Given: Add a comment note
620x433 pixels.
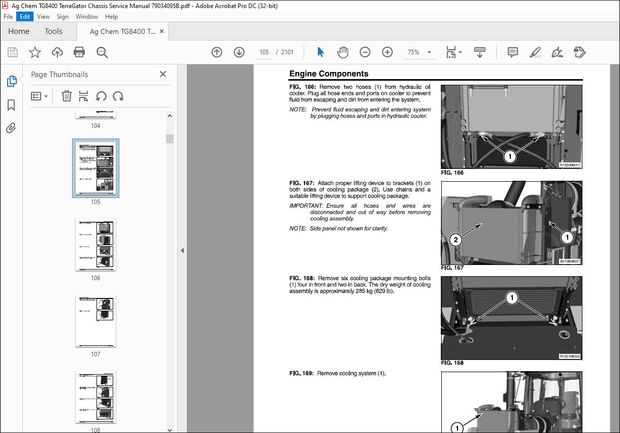Looking at the screenshot, I should click(513, 52).
